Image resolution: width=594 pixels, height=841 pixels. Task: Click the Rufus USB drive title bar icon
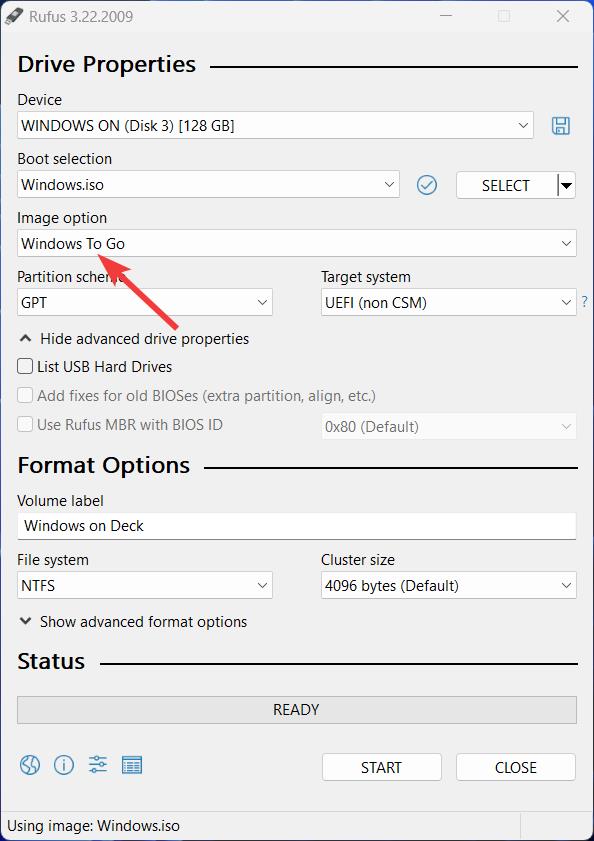(14, 17)
